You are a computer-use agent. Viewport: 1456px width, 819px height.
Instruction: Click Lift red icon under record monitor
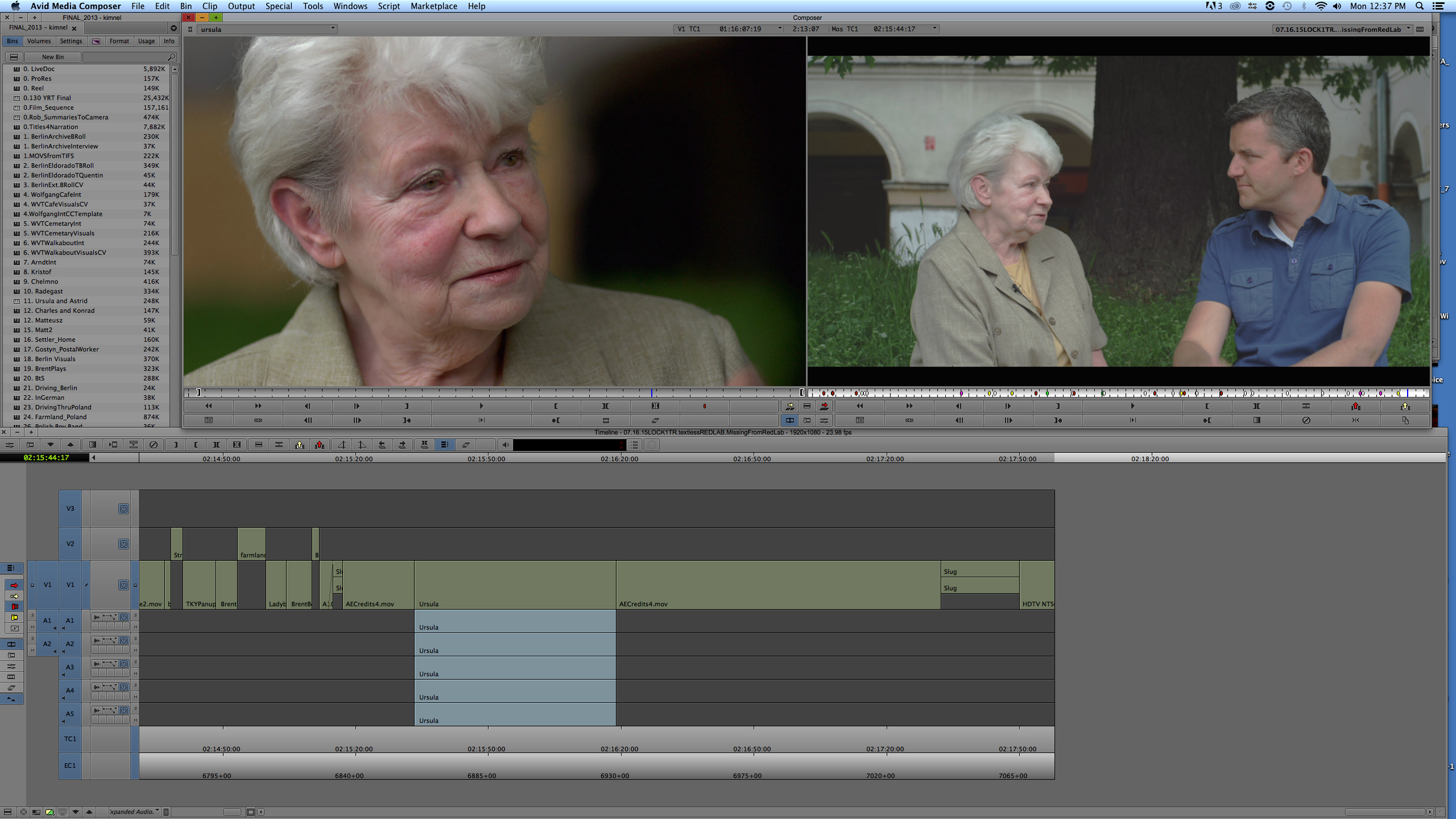pyautogui.click(x=1355, y=406)
